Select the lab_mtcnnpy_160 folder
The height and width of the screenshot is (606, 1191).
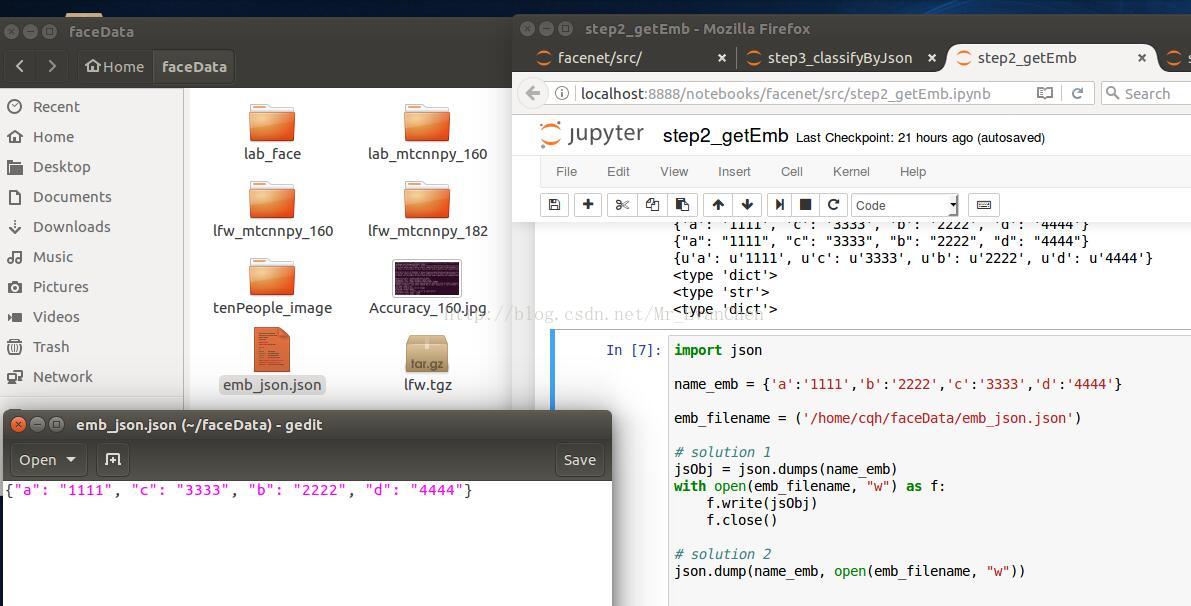427,133
